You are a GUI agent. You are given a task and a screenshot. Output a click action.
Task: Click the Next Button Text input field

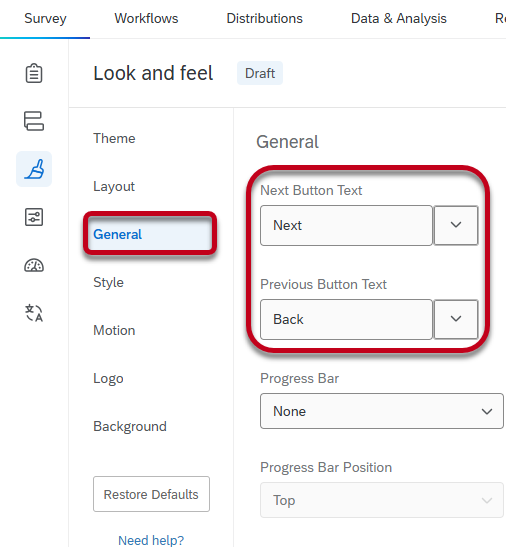click(346, 225)
